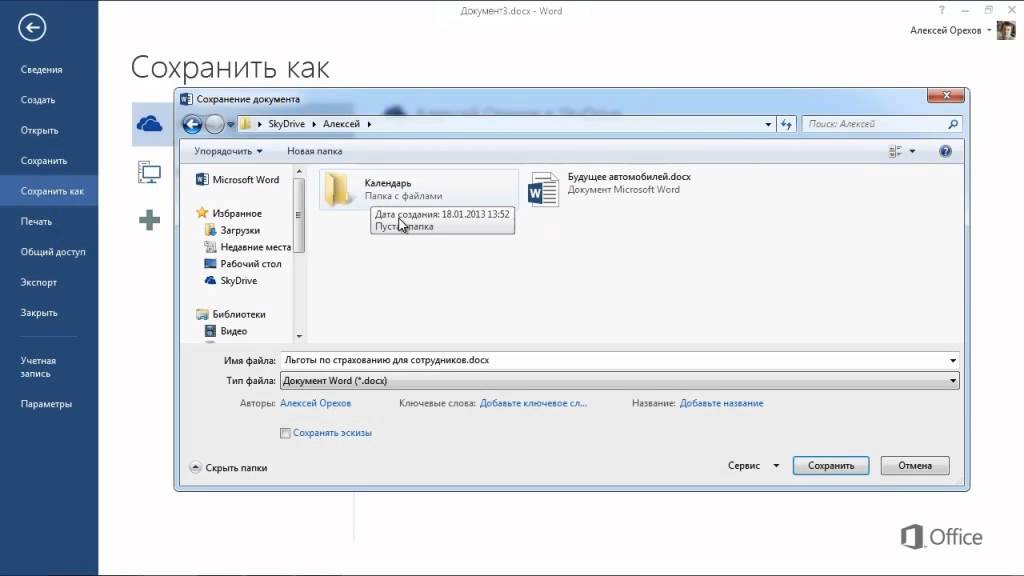Open the Тип файла combo box

pos(619,381)
